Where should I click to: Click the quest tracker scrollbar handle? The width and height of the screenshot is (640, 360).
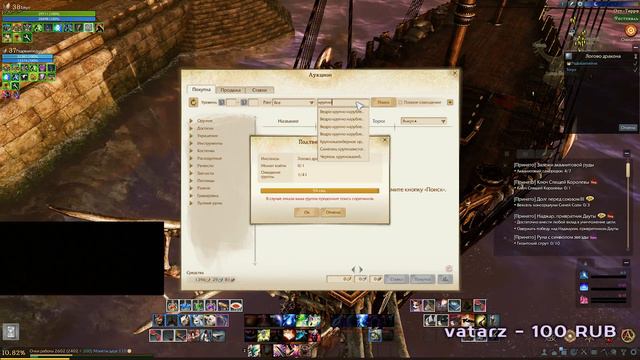pos(628,170)
